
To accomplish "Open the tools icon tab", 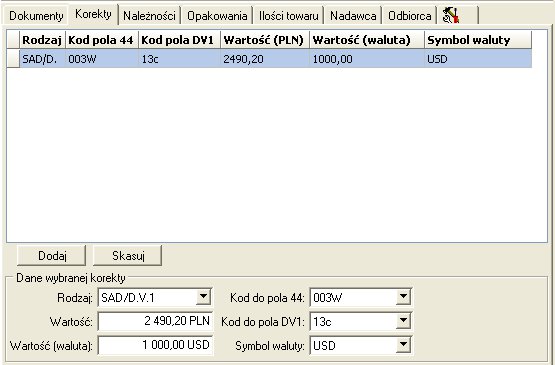I will (x=458, y=16).
